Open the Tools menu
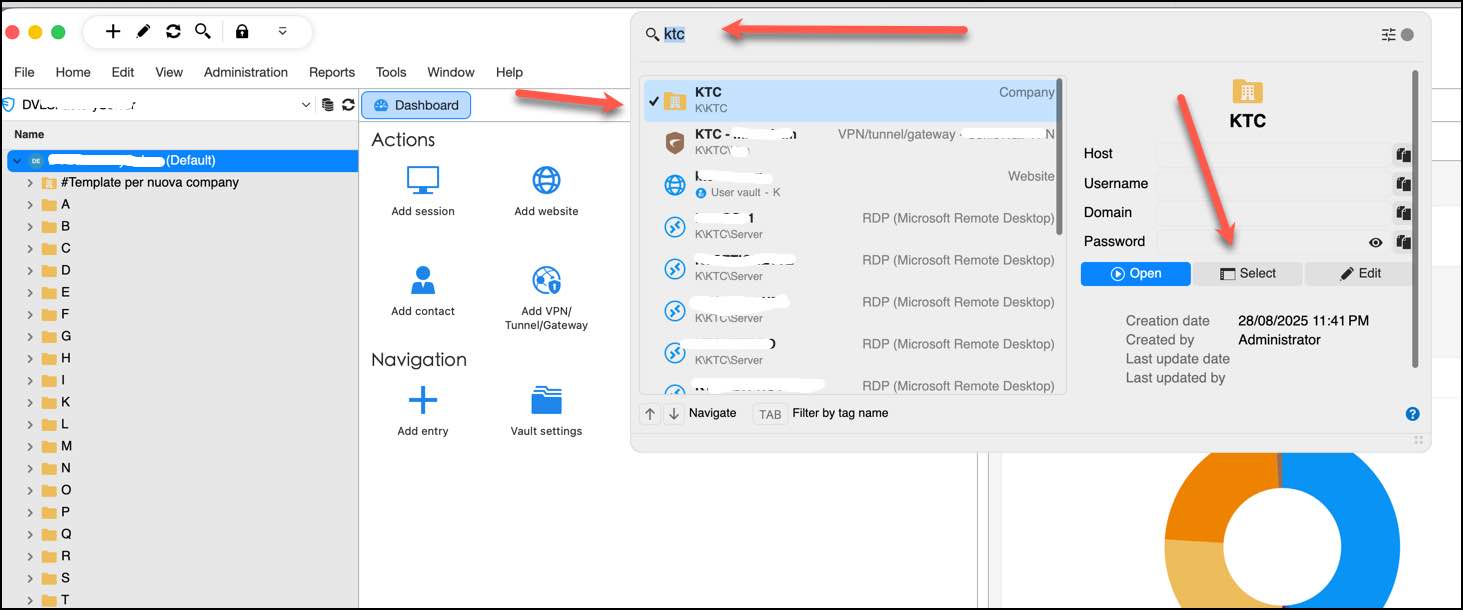Viewport: 1463px width, 610px height. click(x=391, y=72)
